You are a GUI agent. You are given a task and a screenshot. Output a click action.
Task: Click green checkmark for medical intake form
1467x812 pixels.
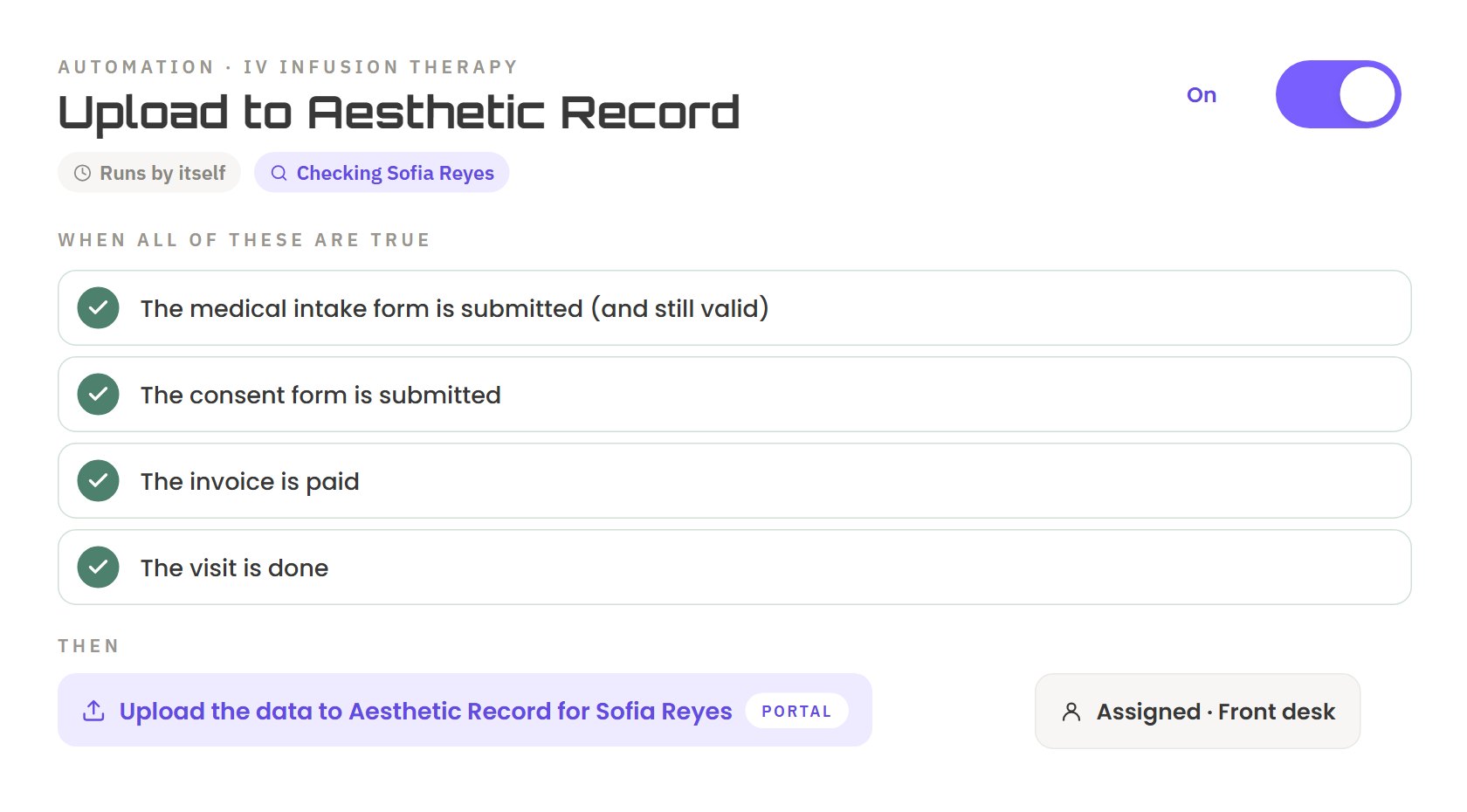(99, 308)
